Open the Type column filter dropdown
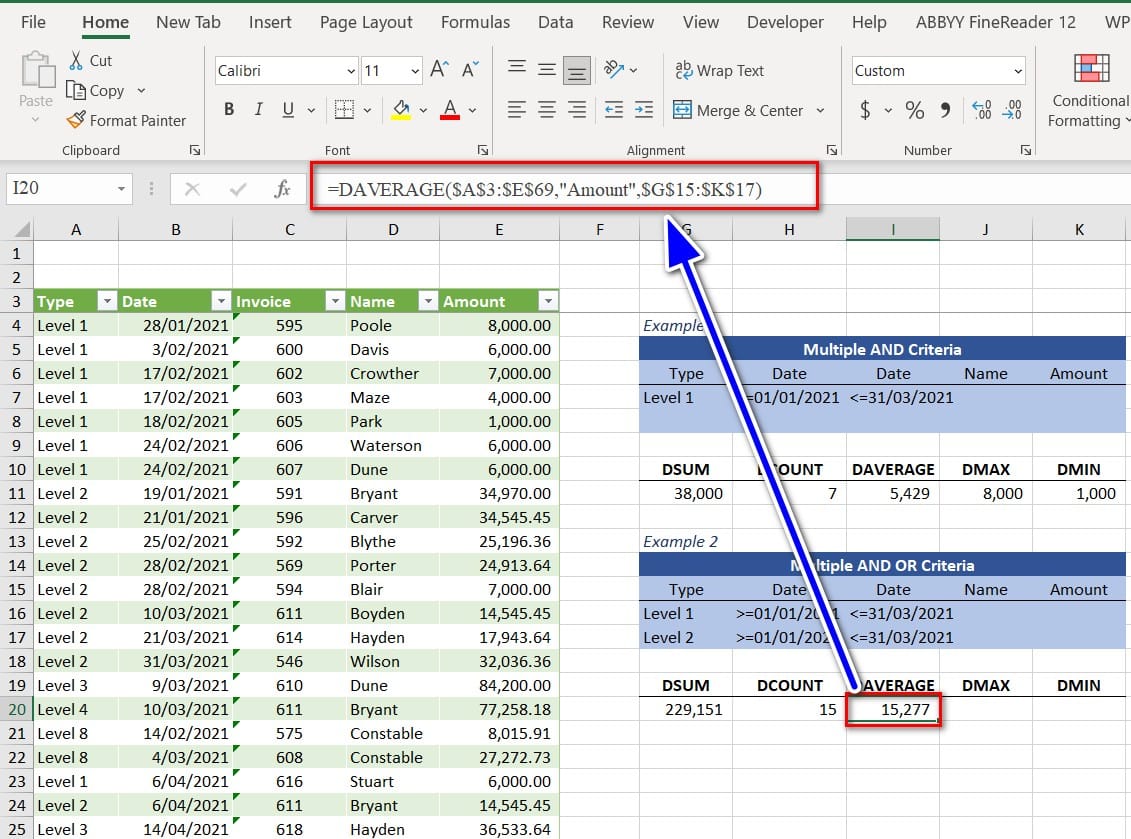The image size is (1131, 839). 107,301
